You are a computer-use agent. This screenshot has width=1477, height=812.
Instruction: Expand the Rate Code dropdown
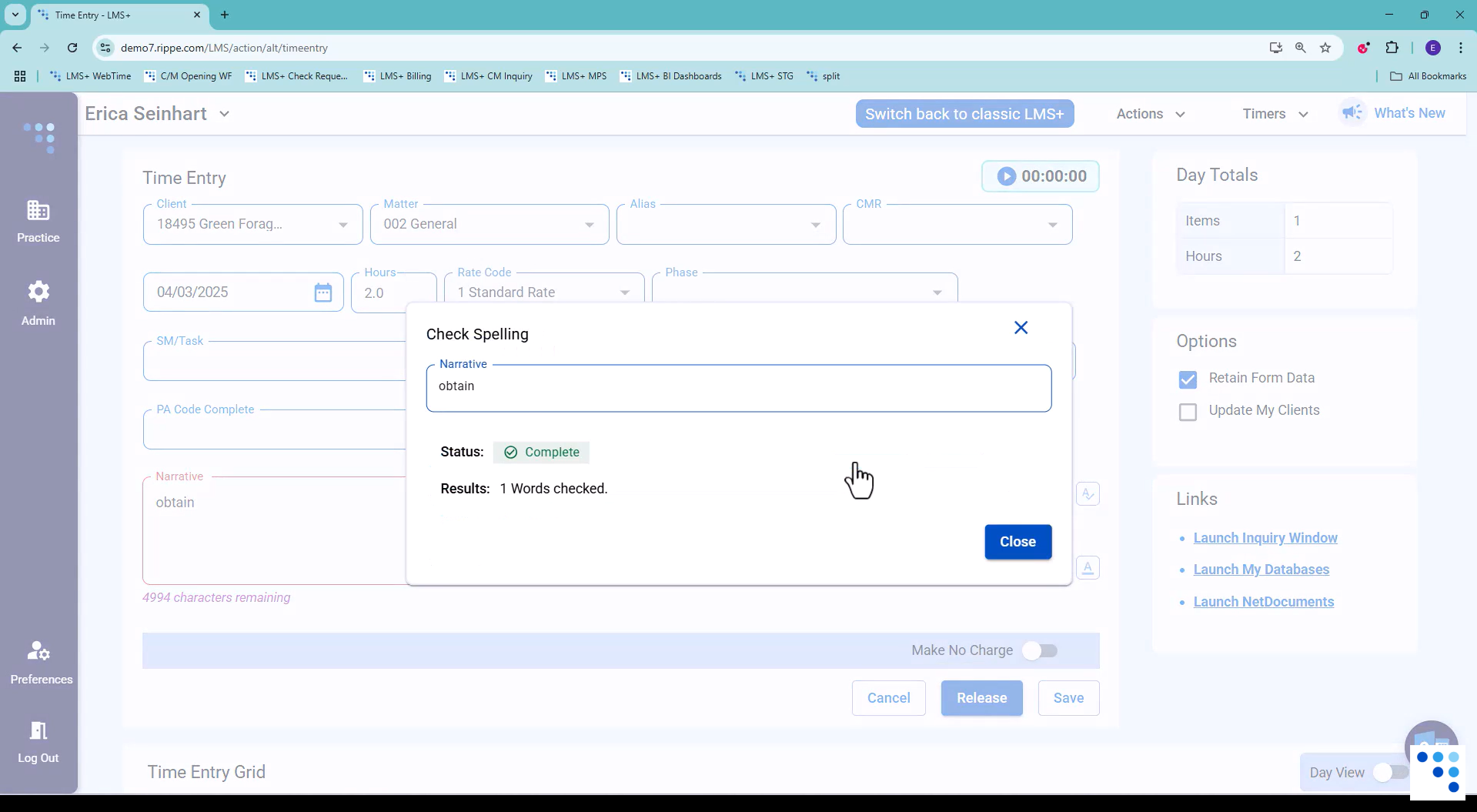pos(624,292)
